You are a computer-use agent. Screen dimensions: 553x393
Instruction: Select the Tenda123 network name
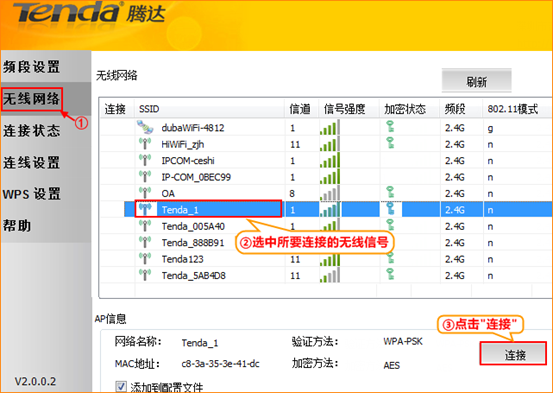click(182, 259)
